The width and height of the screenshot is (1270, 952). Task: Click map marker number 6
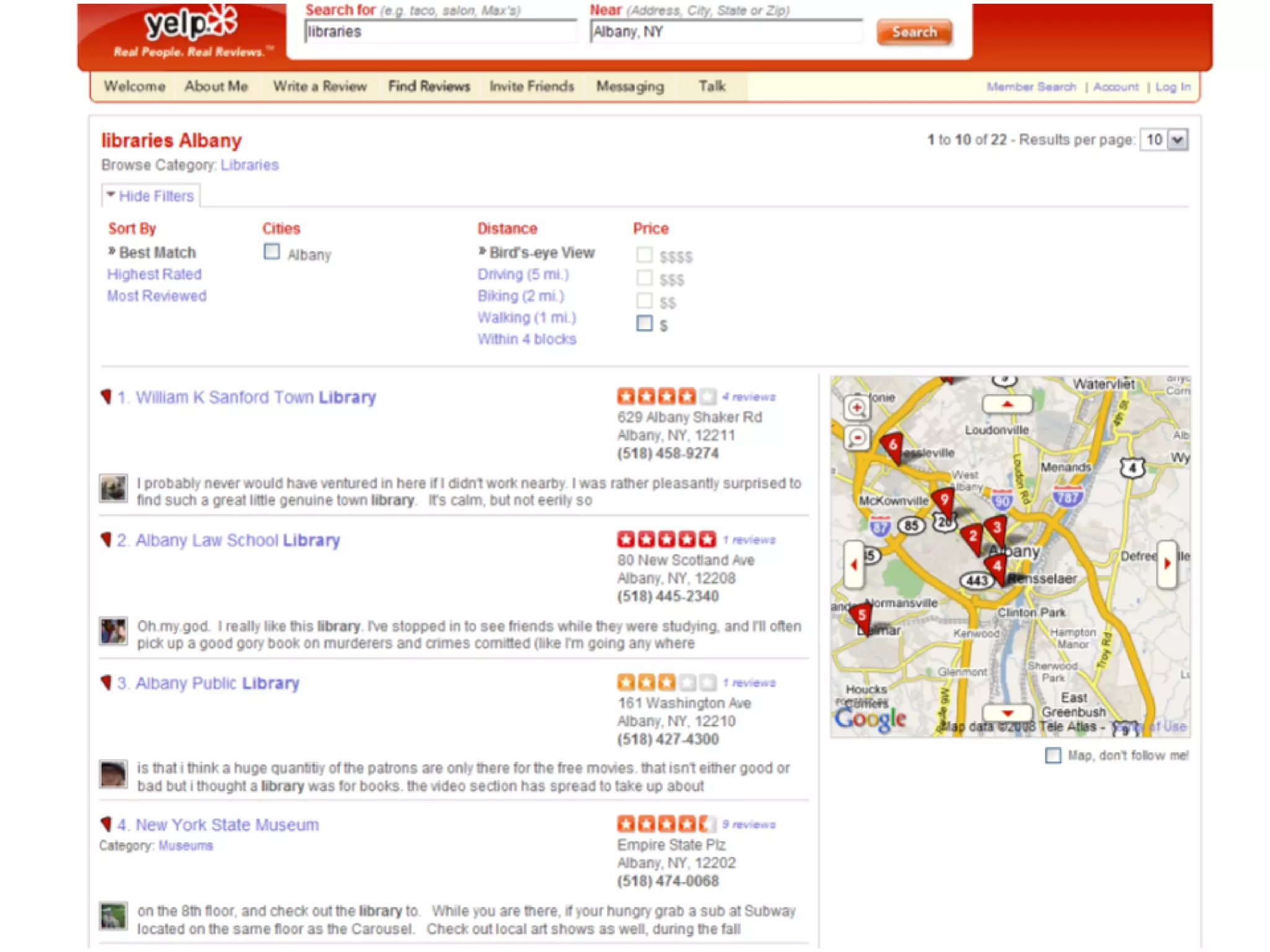(x=892, y=446)
